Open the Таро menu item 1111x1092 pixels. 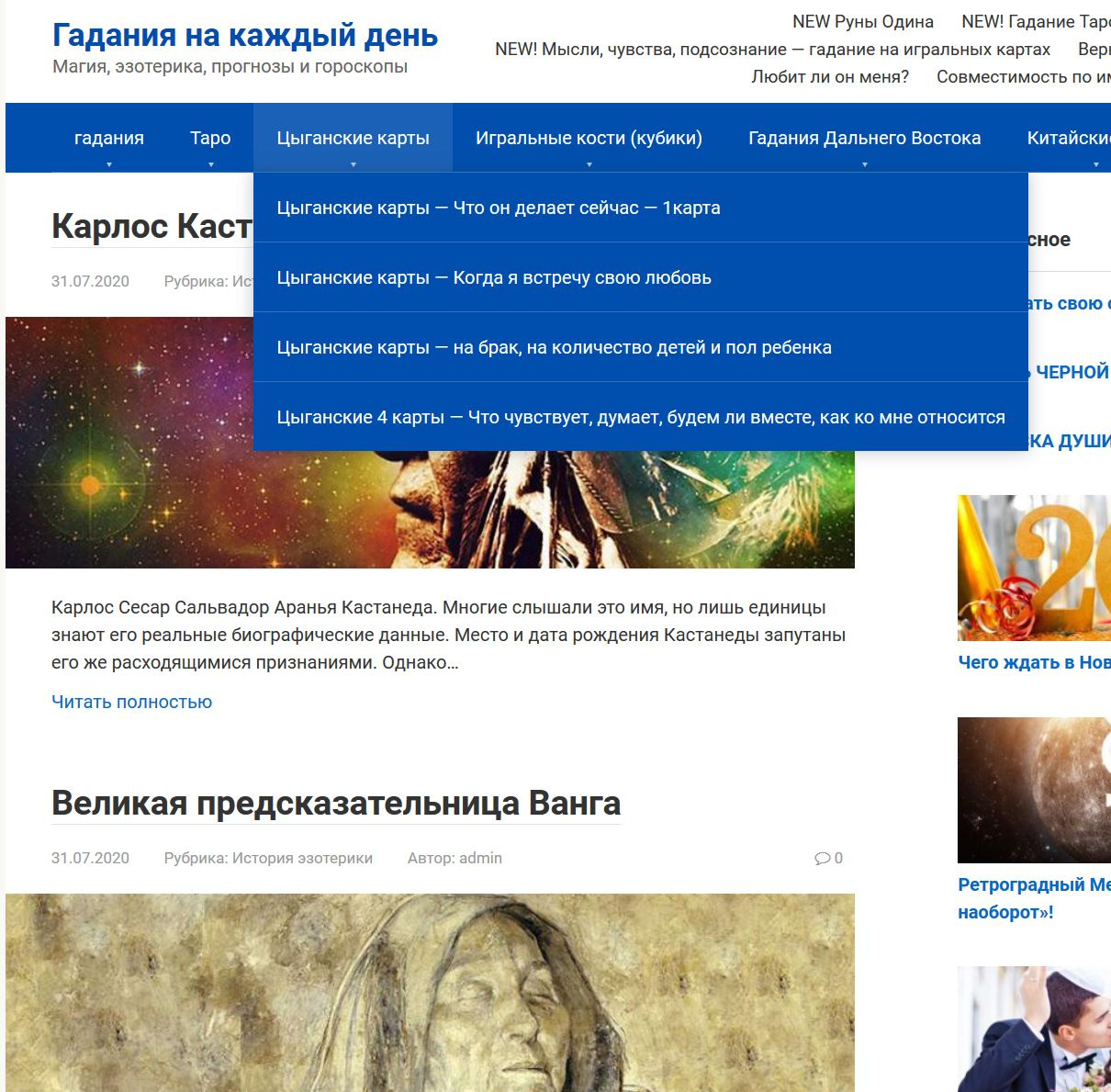pyautogui.click(x=210, y=138)
